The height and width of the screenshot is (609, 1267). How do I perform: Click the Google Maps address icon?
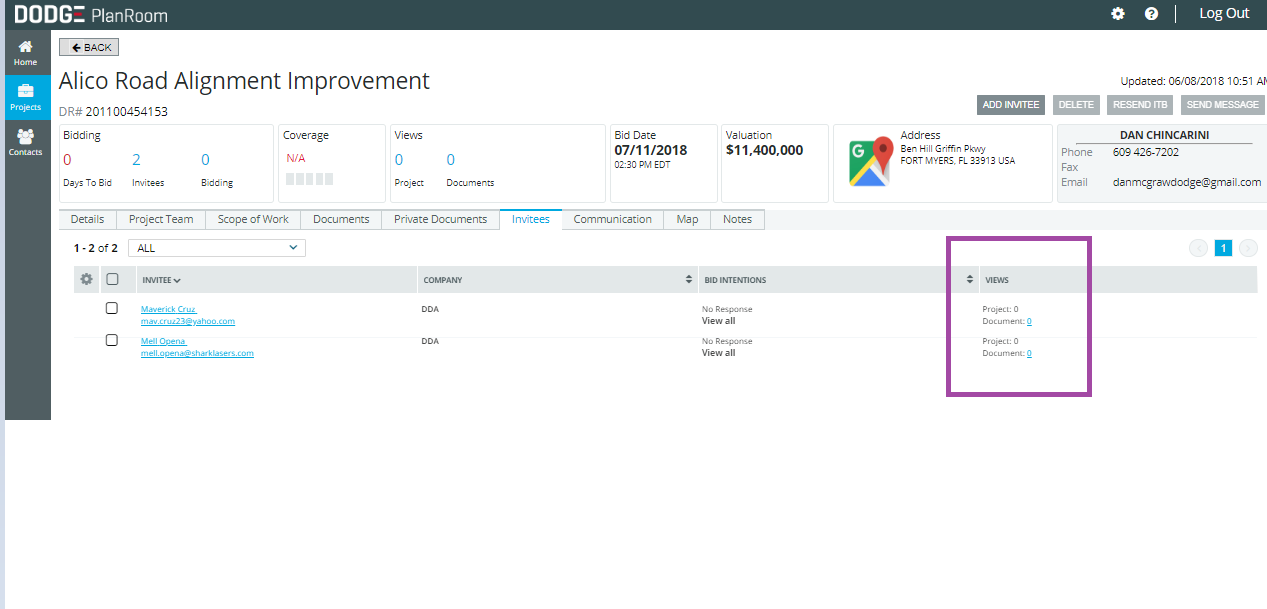pyautogui.click(x=869, y=163)
